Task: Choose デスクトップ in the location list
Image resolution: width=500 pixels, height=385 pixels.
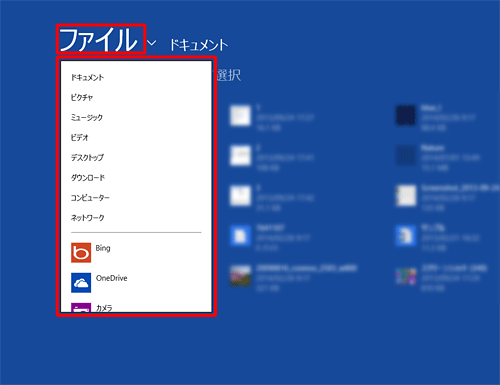Action: tap(87, 157)
